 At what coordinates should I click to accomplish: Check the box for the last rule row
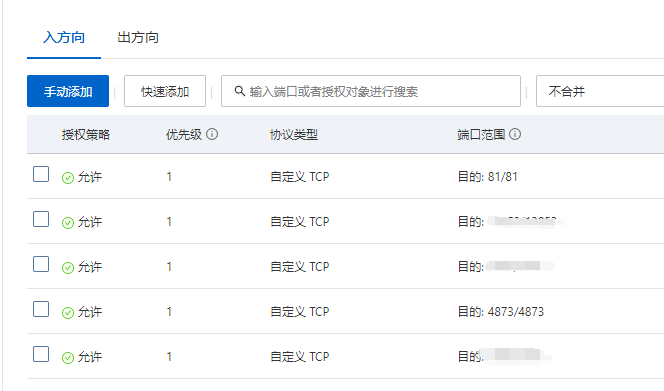pos(41,354)
